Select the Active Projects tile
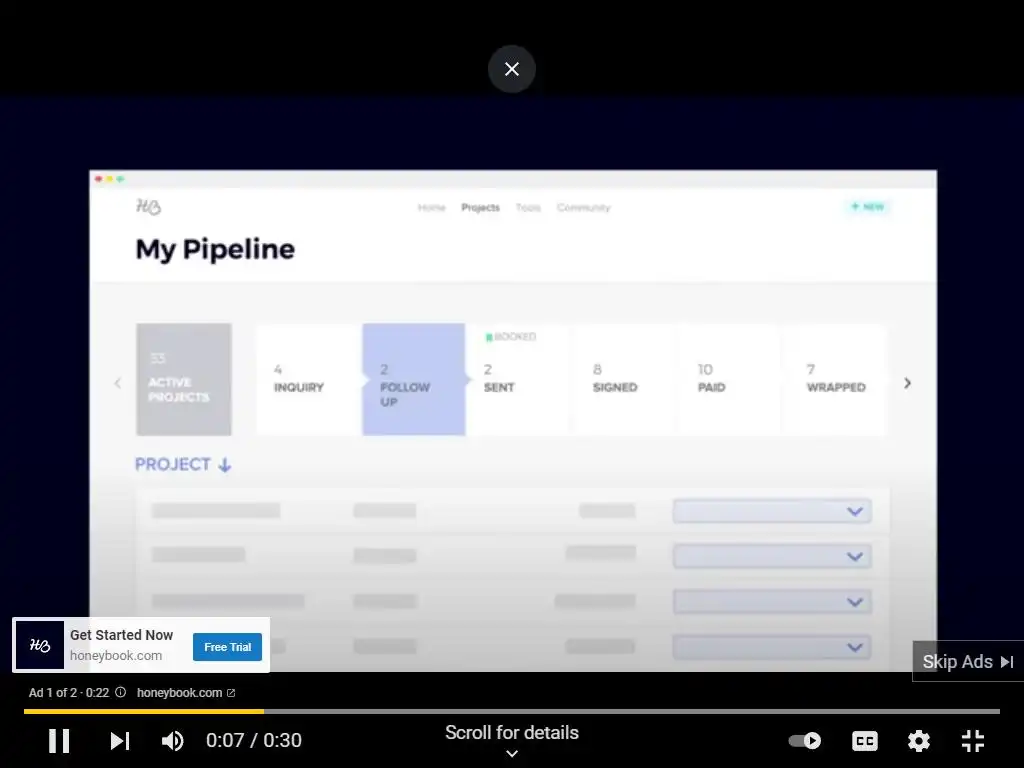1024x768 pixels. 184,379
